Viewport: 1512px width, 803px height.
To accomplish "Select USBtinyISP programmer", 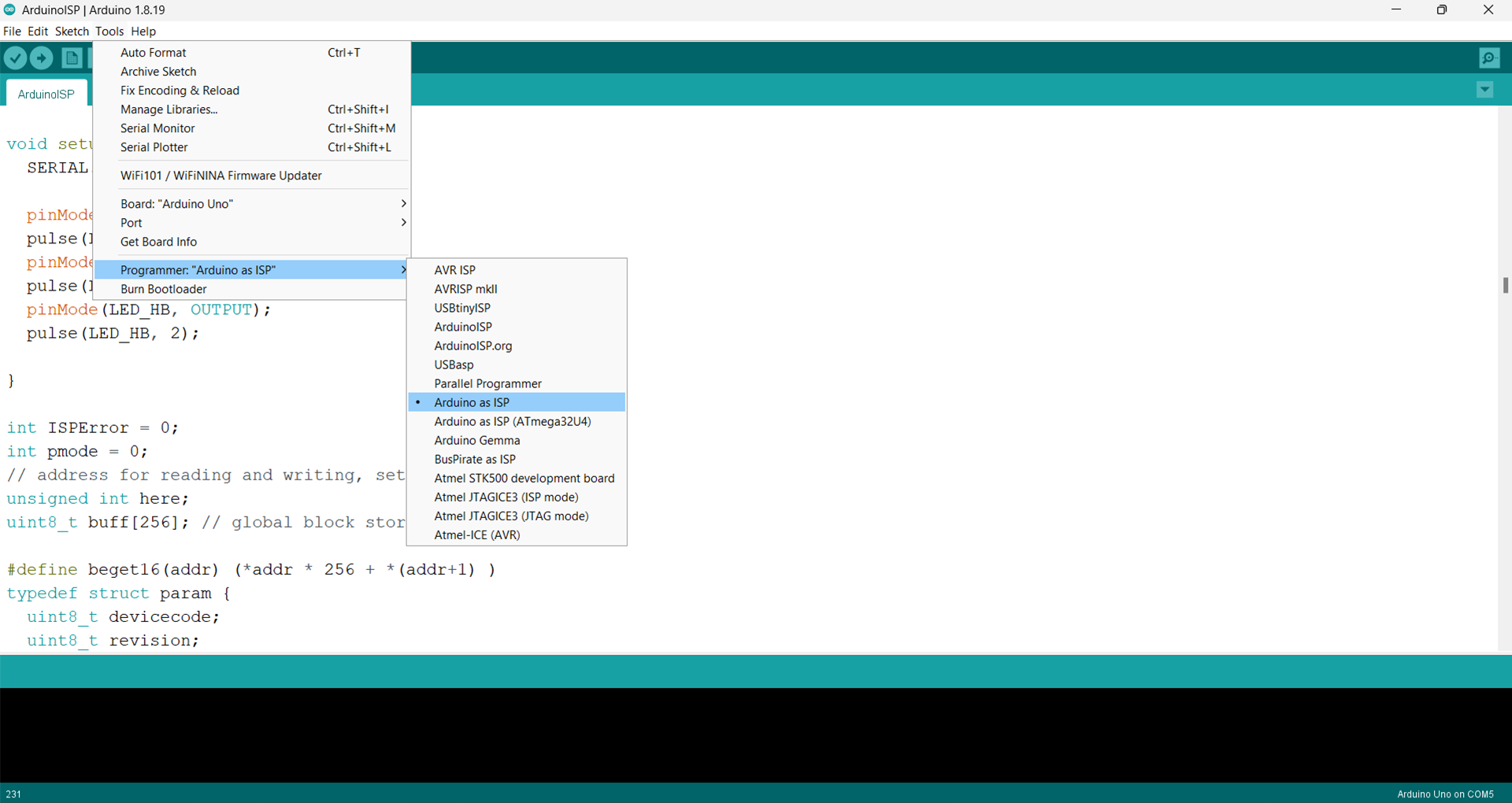I will coord(517,308).
